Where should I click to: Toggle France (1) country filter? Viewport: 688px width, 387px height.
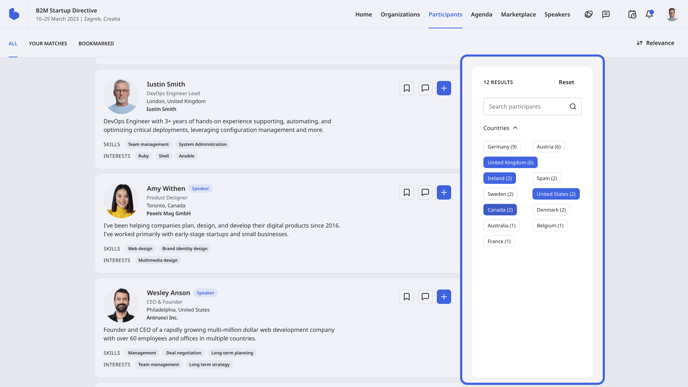pyautogui.click(x=499, y=241)
